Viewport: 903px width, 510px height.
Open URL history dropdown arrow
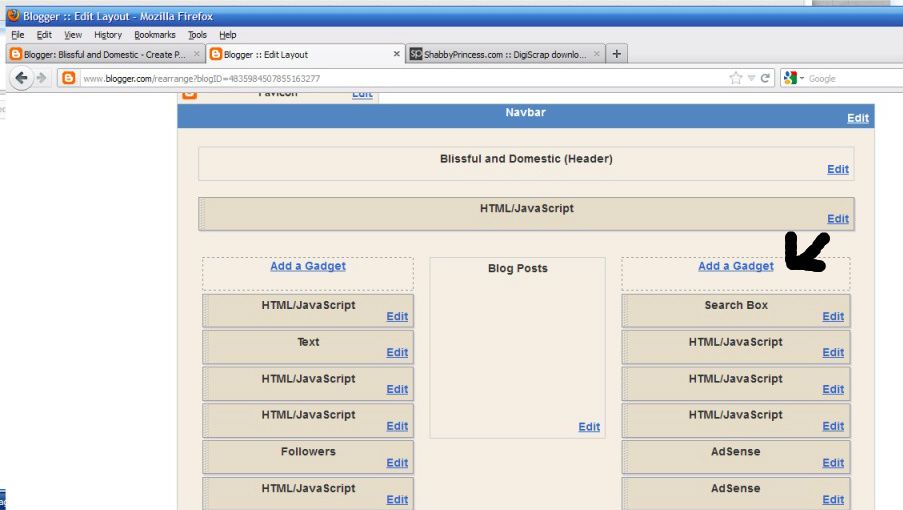(x=751, y=78)
